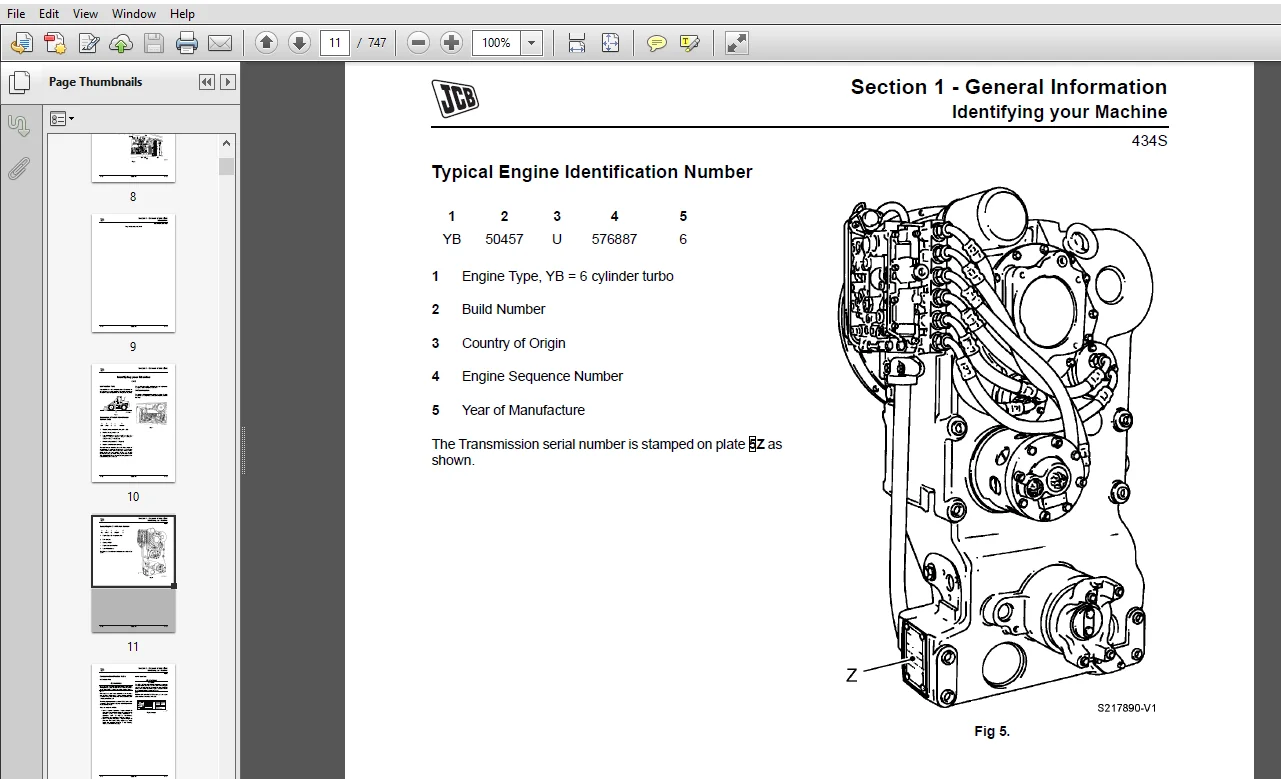Open thumbnail options menu dropdown
Viewport: 1281px width, 779px height.
[62, 119]
